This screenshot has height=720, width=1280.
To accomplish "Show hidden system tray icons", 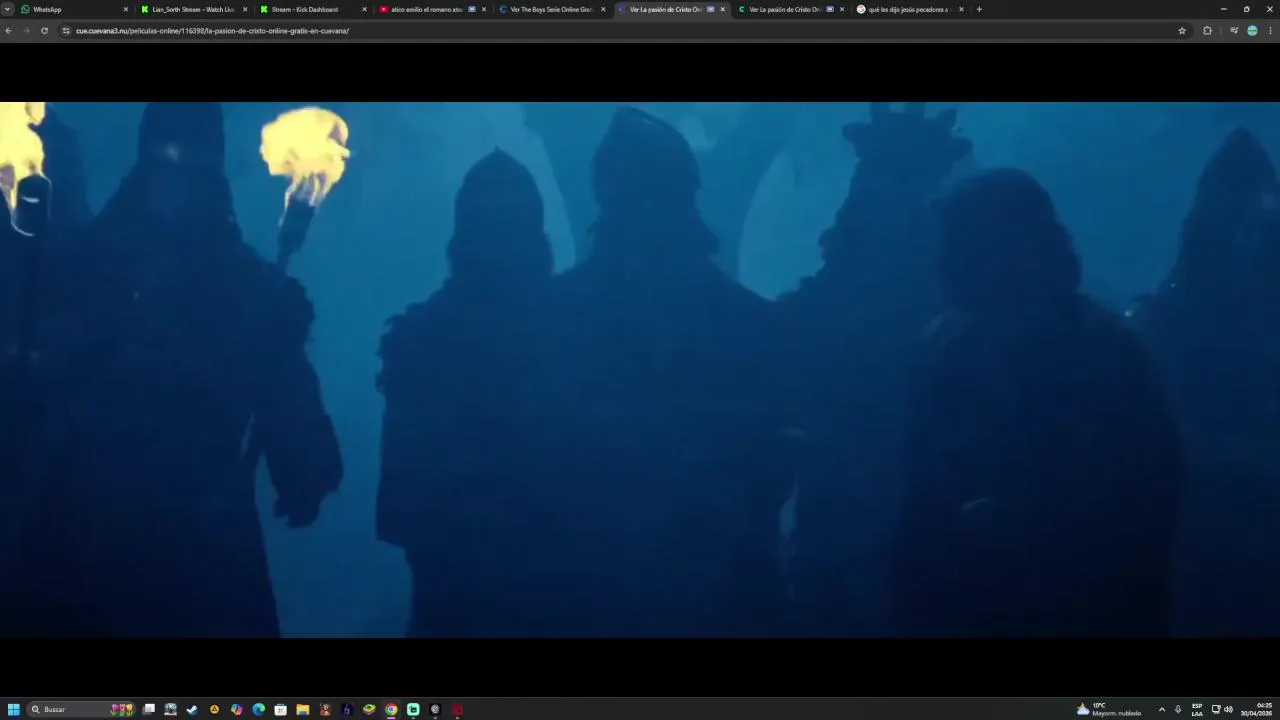I will (x=1162, y=709).
